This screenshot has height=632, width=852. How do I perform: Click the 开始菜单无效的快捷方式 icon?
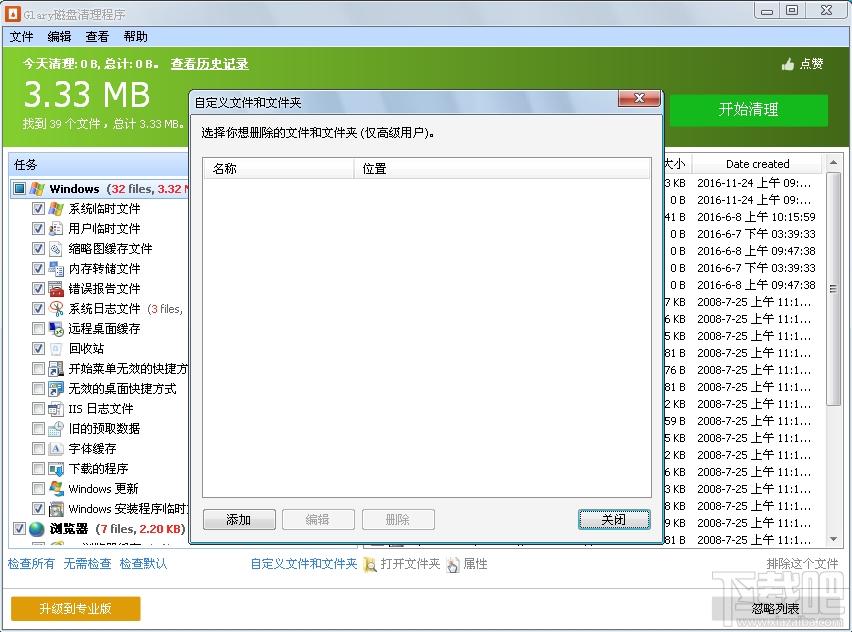click(56, 369)
